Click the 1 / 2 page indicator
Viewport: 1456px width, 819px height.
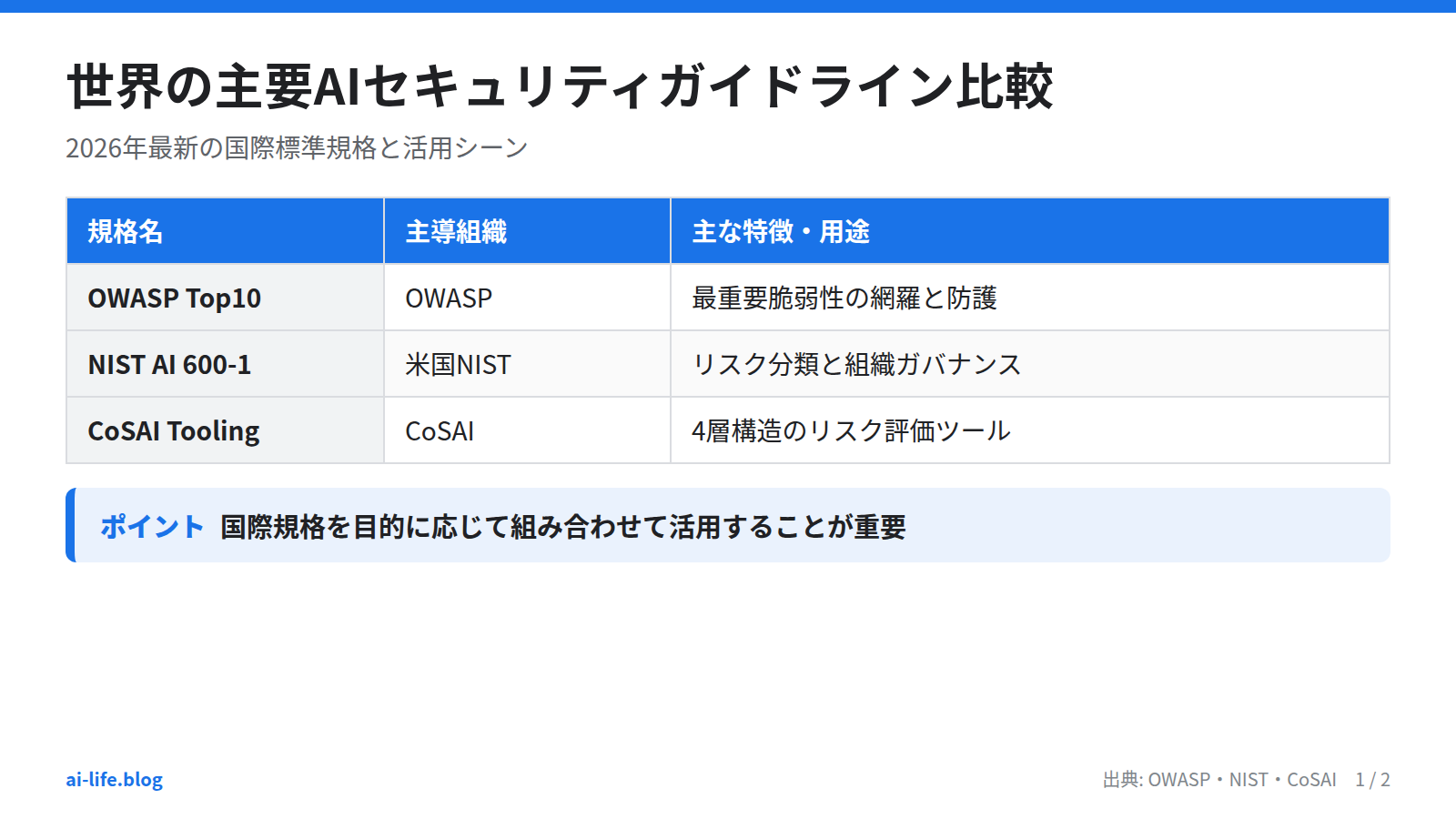[x=1372, y=780]
